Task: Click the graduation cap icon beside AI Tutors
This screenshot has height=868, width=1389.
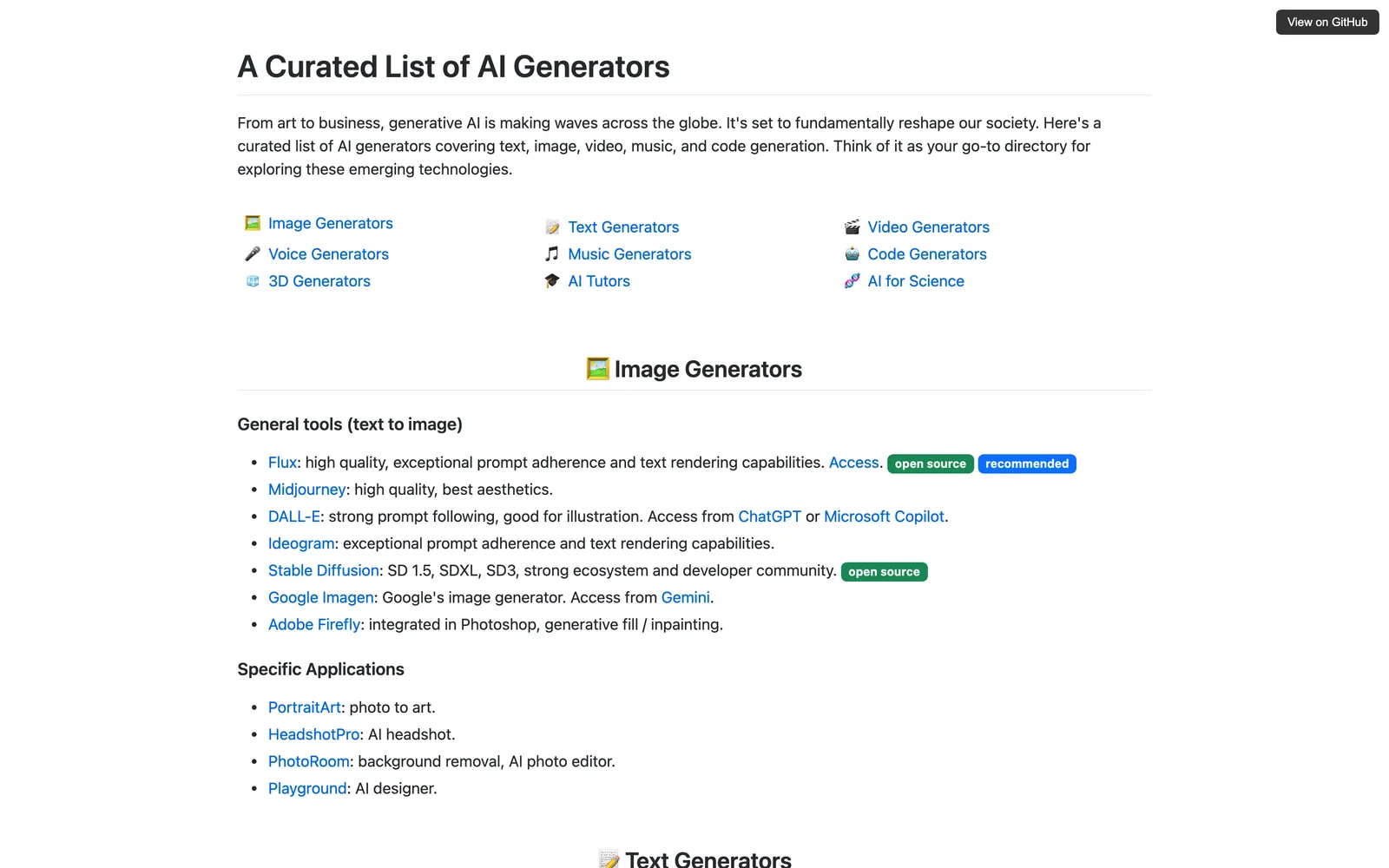Action: 552,280
